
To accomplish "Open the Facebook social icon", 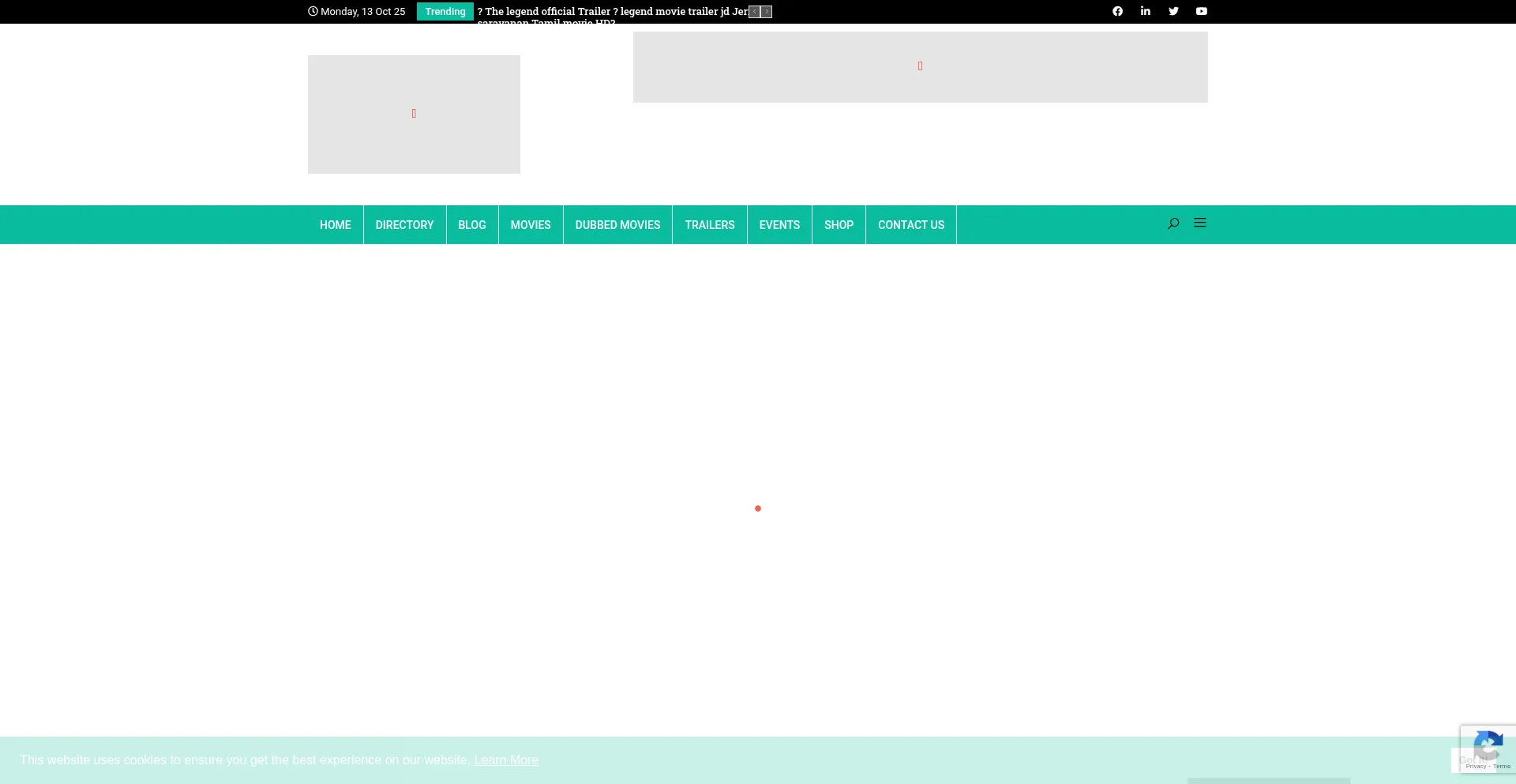I will pos(1117,11).
